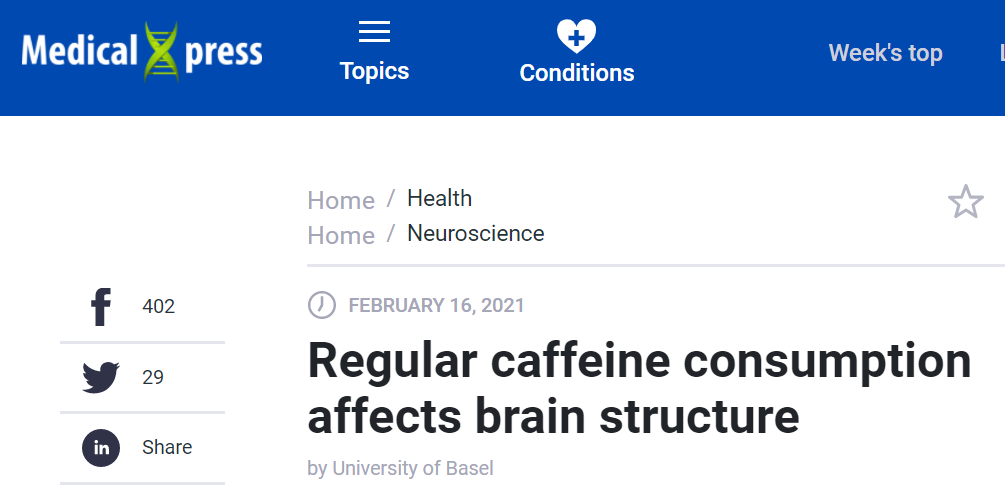Go to Week's top articles
This screenshot has height=500, width=1005.
point(885,53)
